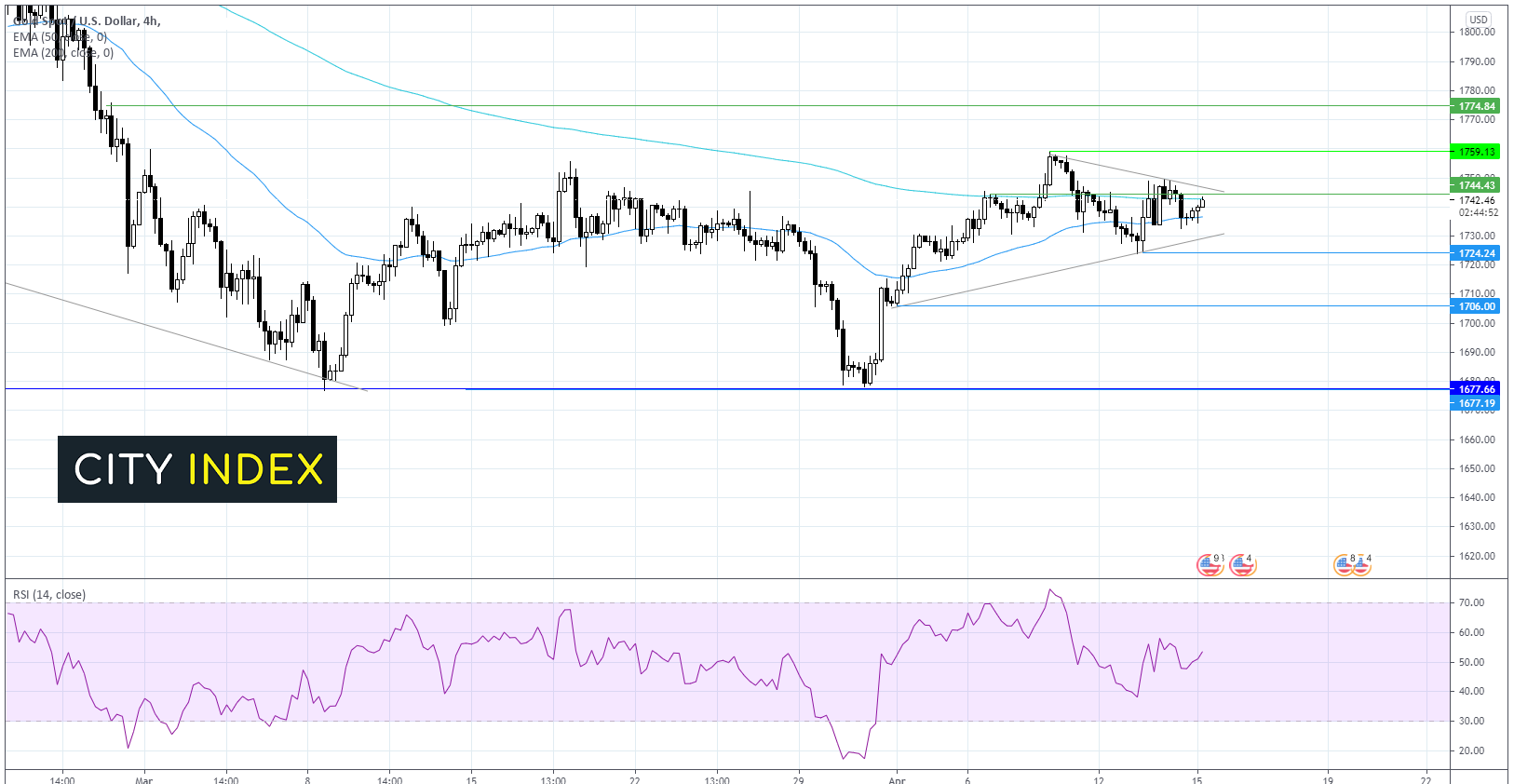Select the EMA 50 indicator legend
Viewport: 1514px width, 784px height.
click(x=61, y=37)
